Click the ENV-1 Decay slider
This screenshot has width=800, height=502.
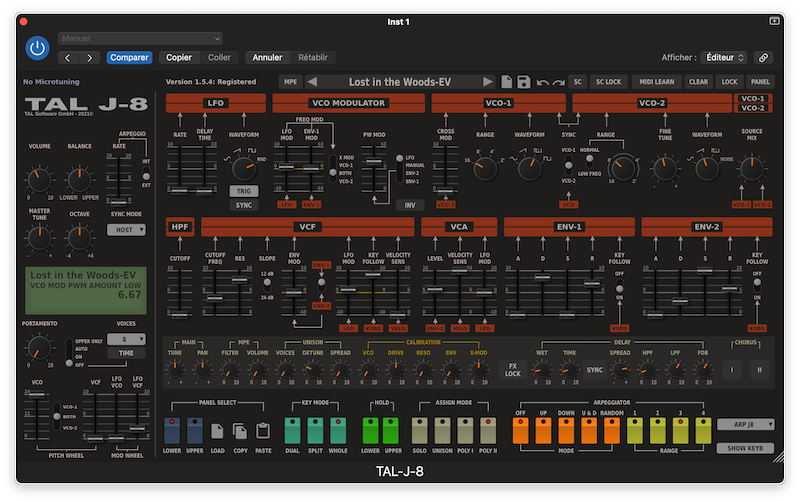(x=542, y=291)
